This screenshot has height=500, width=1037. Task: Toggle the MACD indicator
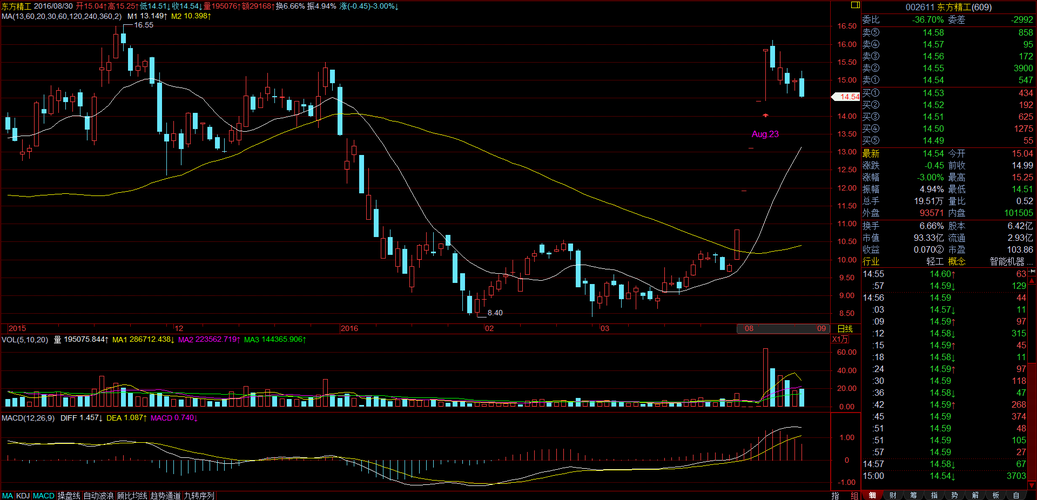44,495
